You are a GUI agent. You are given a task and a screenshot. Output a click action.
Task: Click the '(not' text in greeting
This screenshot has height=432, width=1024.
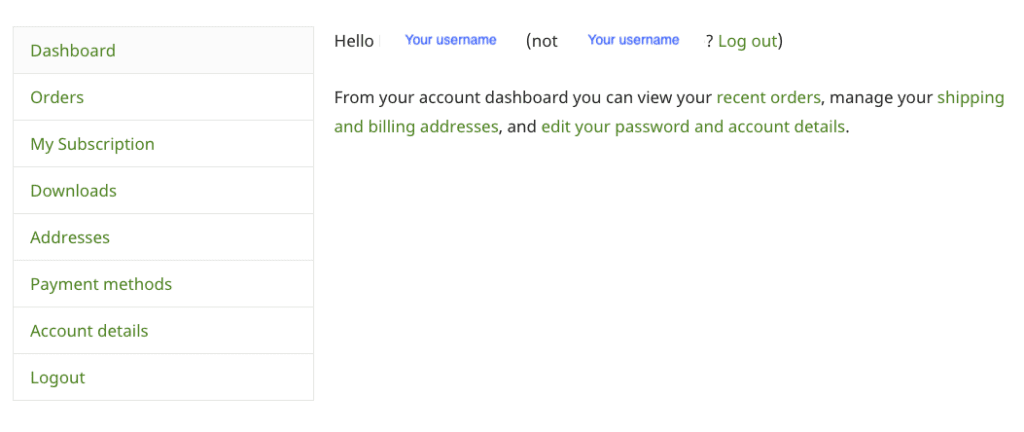[541, 41]
